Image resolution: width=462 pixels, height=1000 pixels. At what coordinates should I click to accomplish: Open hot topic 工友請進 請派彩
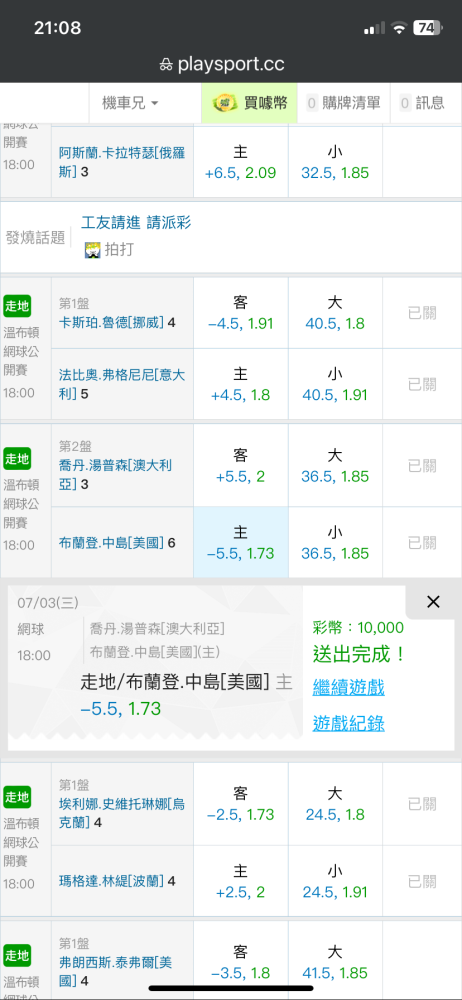tap(136, 223)
